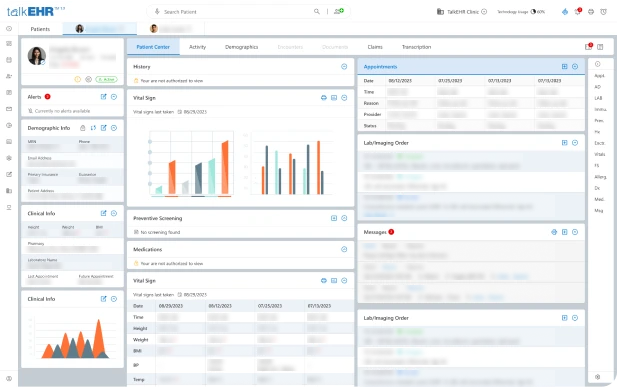
Task: Toggle the green Active status badge
Action: tap(106, 79)
